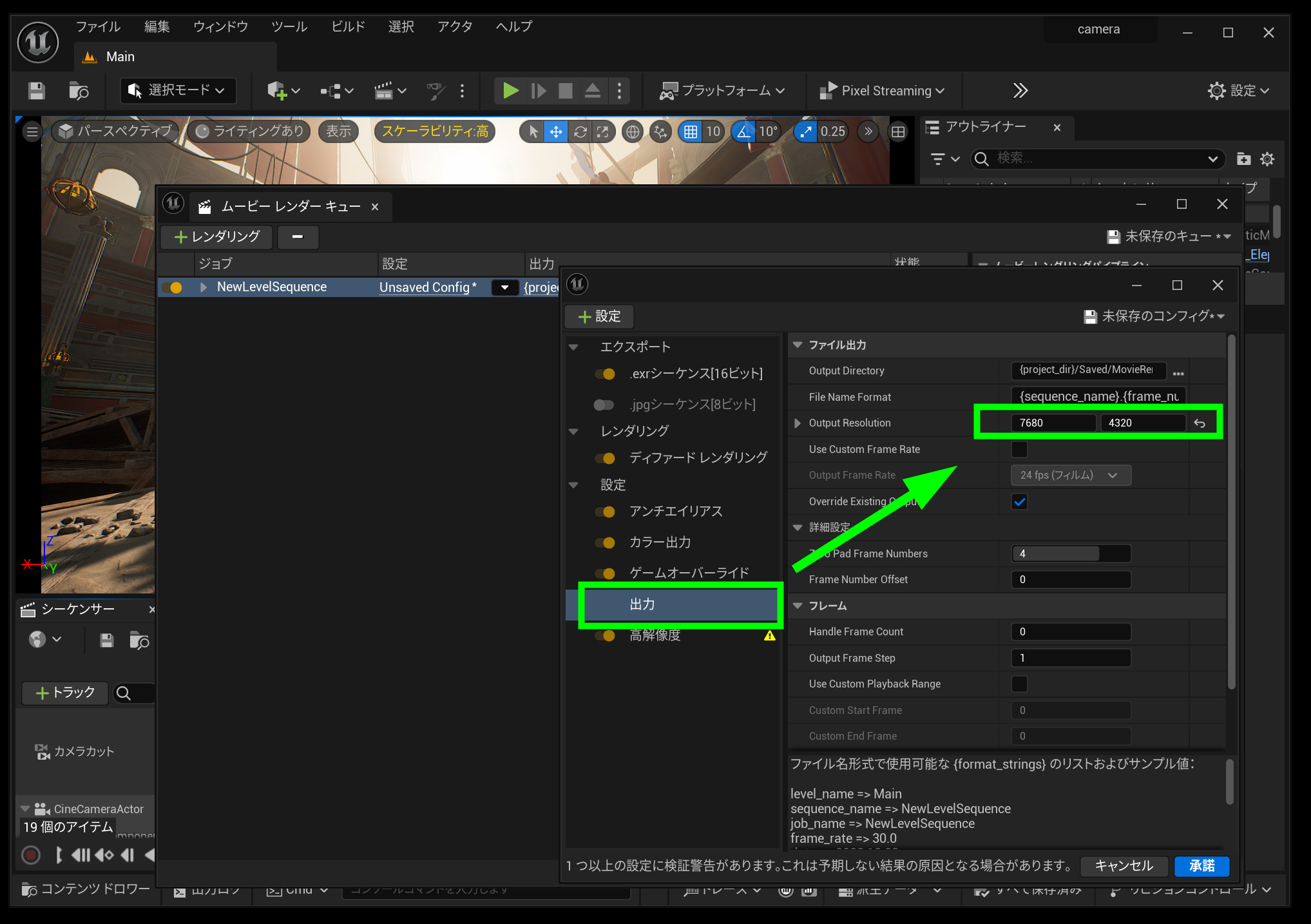Select the translate gizmo tool in viewport
This screenshot has width=1311, height=924.
555,132
